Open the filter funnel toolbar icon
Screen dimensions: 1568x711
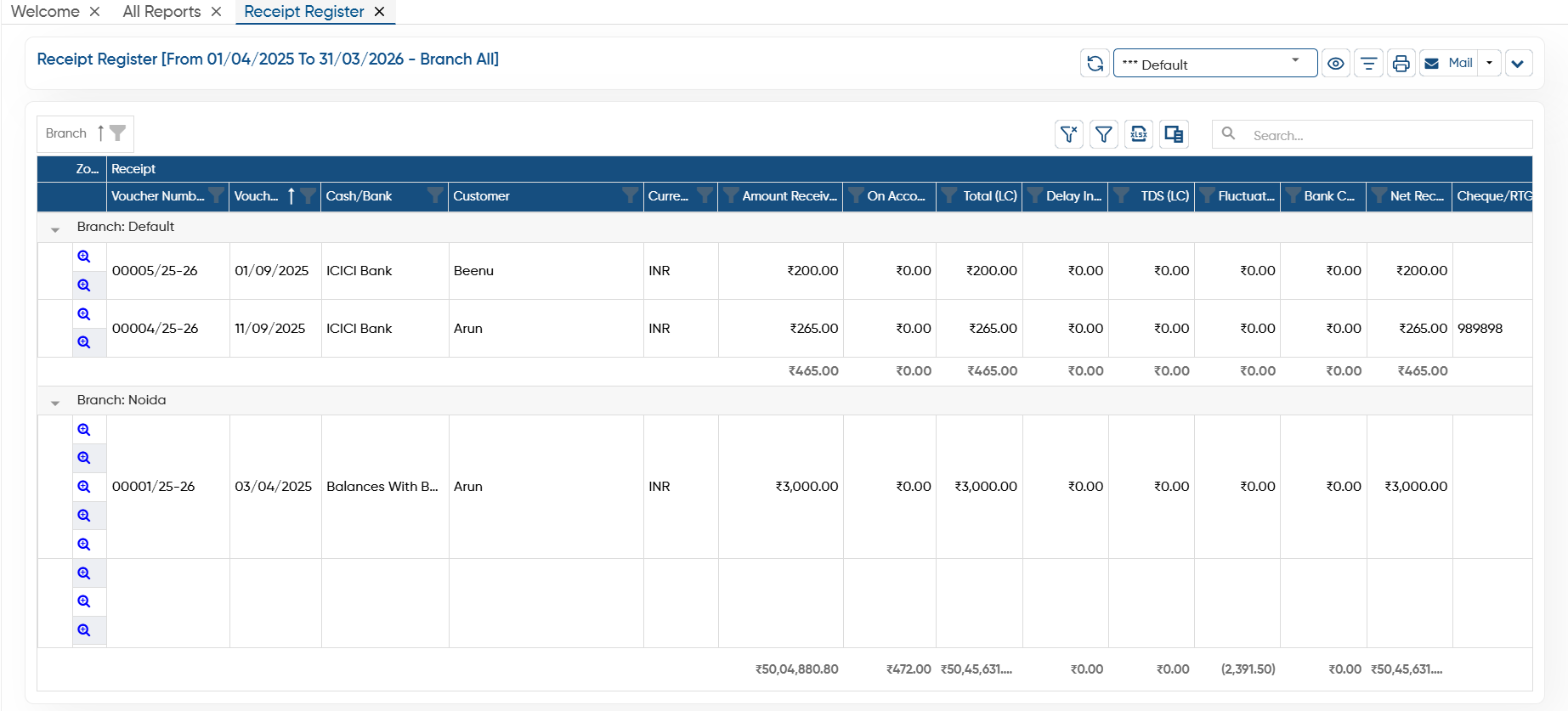click(1103, 134)
